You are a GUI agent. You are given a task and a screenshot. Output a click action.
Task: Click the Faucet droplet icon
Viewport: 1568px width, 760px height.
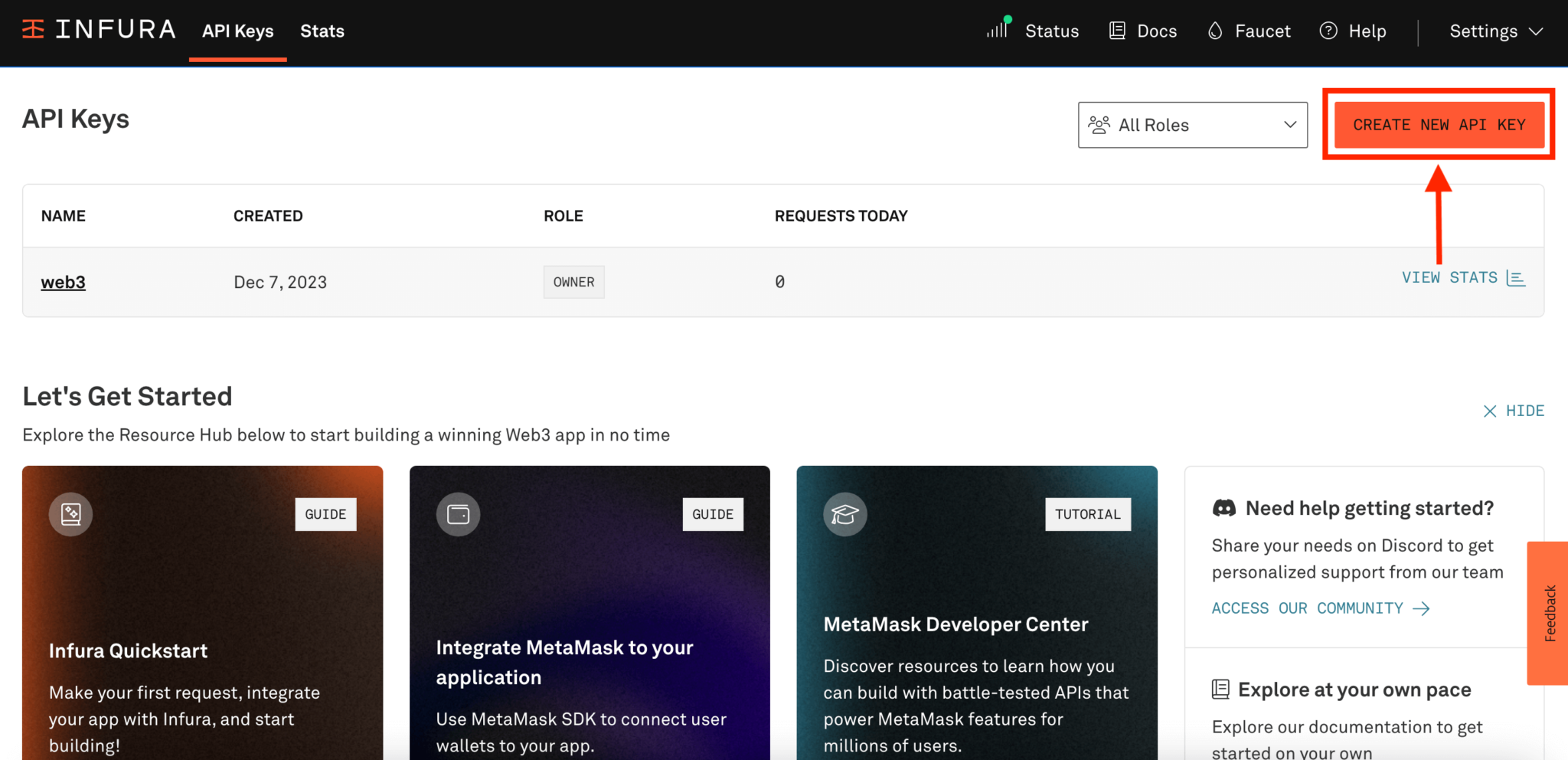1216,31
